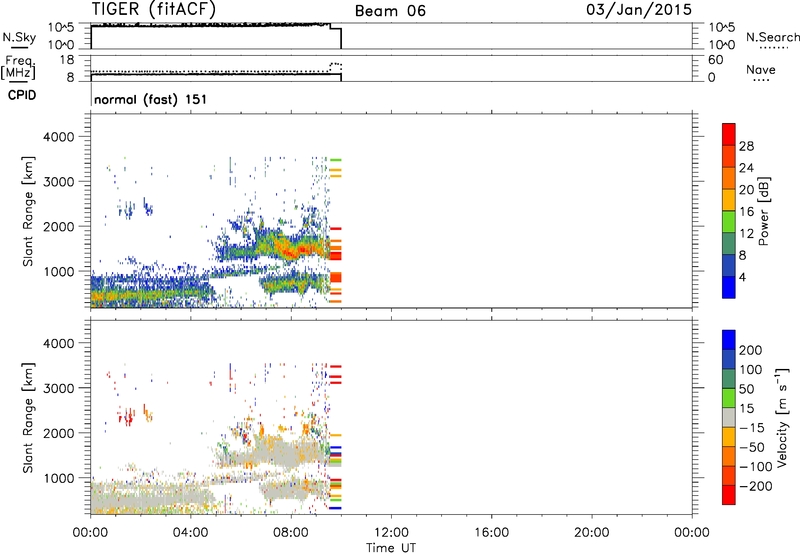Screen dimensions: 800x554
Task: Click the blue bottom of power colorbar
Action: click(x=729, y=287)
